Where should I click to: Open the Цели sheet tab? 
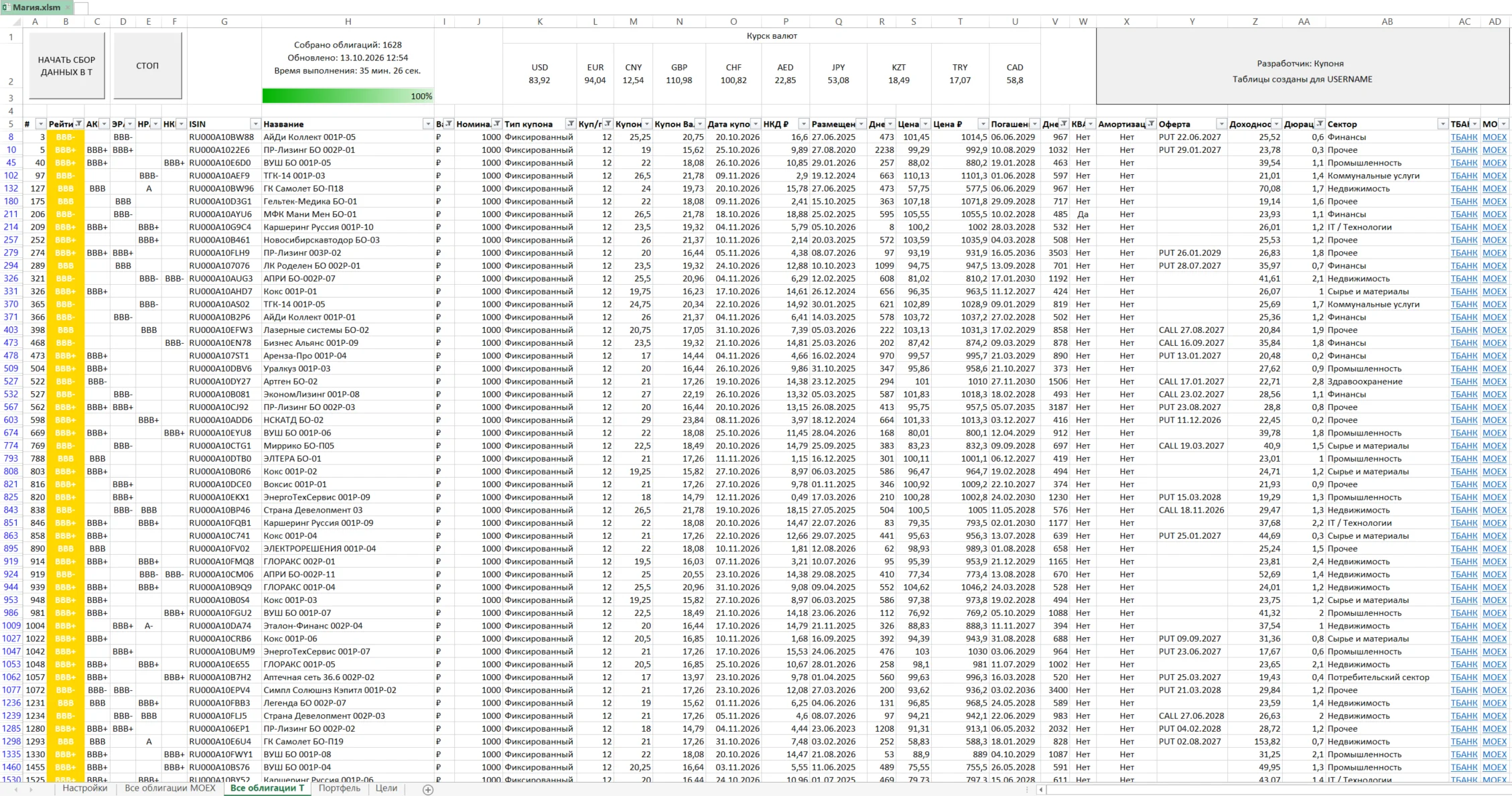pyautogui.click(x=387, y=789)
